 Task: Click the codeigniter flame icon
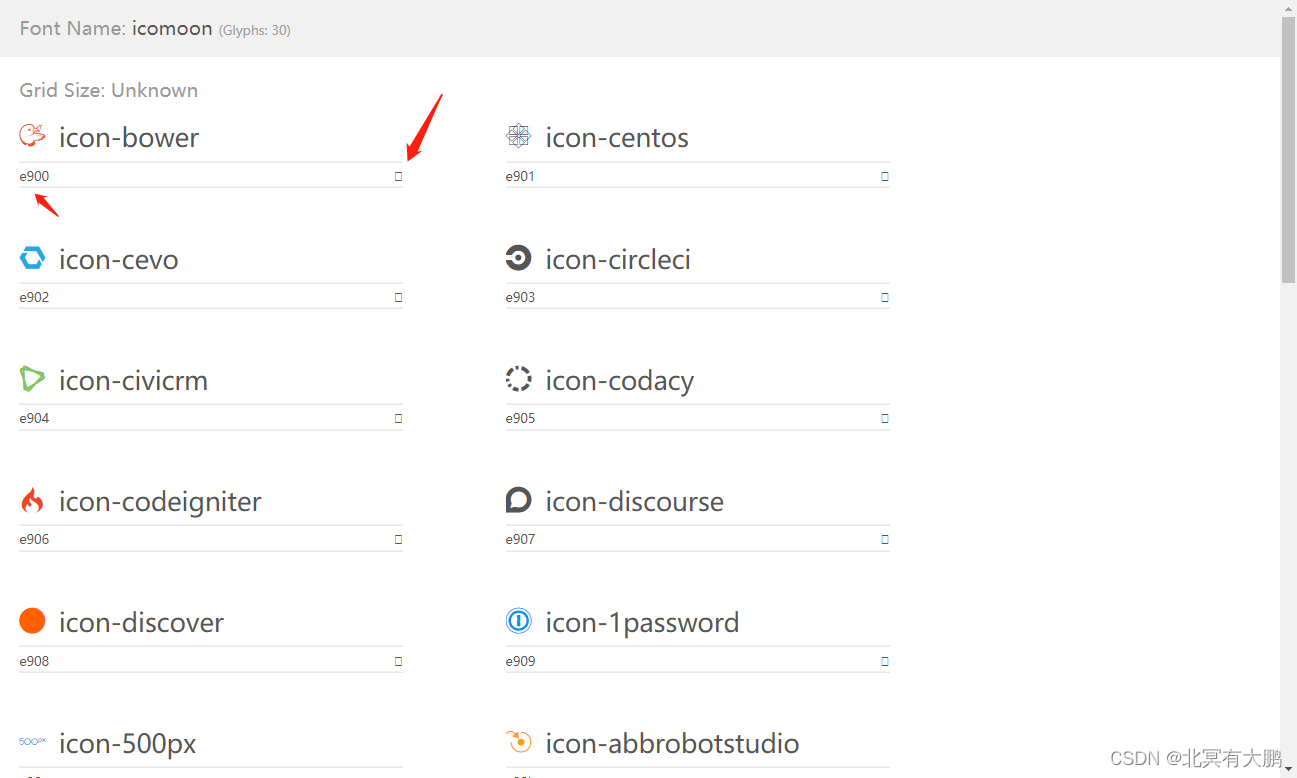tap(32, 501)
